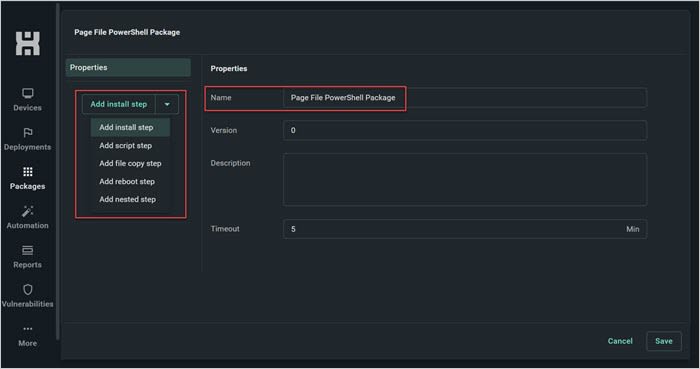Open the Deployments flag icon
Screen dimensions: 700x369
pyautogui.click(x=28, y=133)
